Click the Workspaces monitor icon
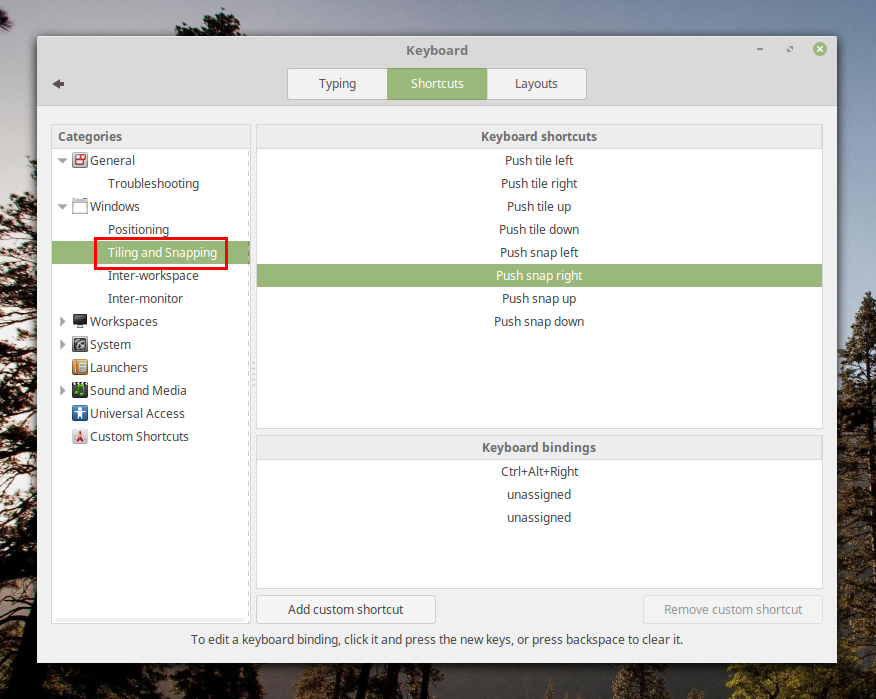 pyautogui.click(x=80, y=322)
